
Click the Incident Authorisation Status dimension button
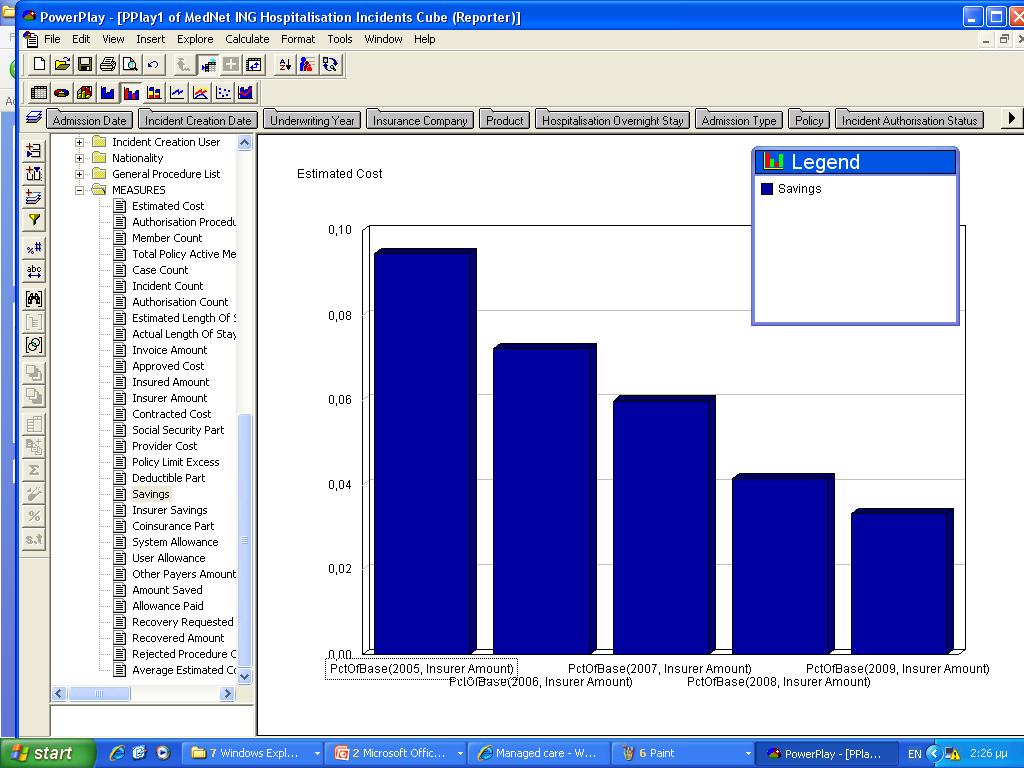click(910, 120)
